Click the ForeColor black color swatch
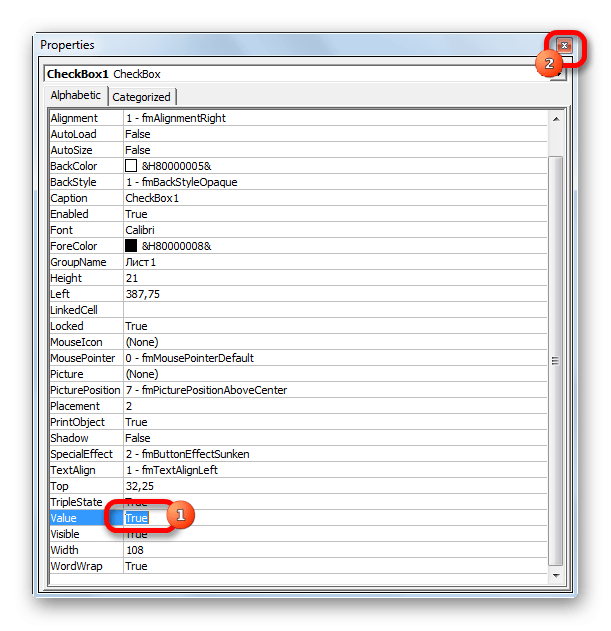 point(131,246)
